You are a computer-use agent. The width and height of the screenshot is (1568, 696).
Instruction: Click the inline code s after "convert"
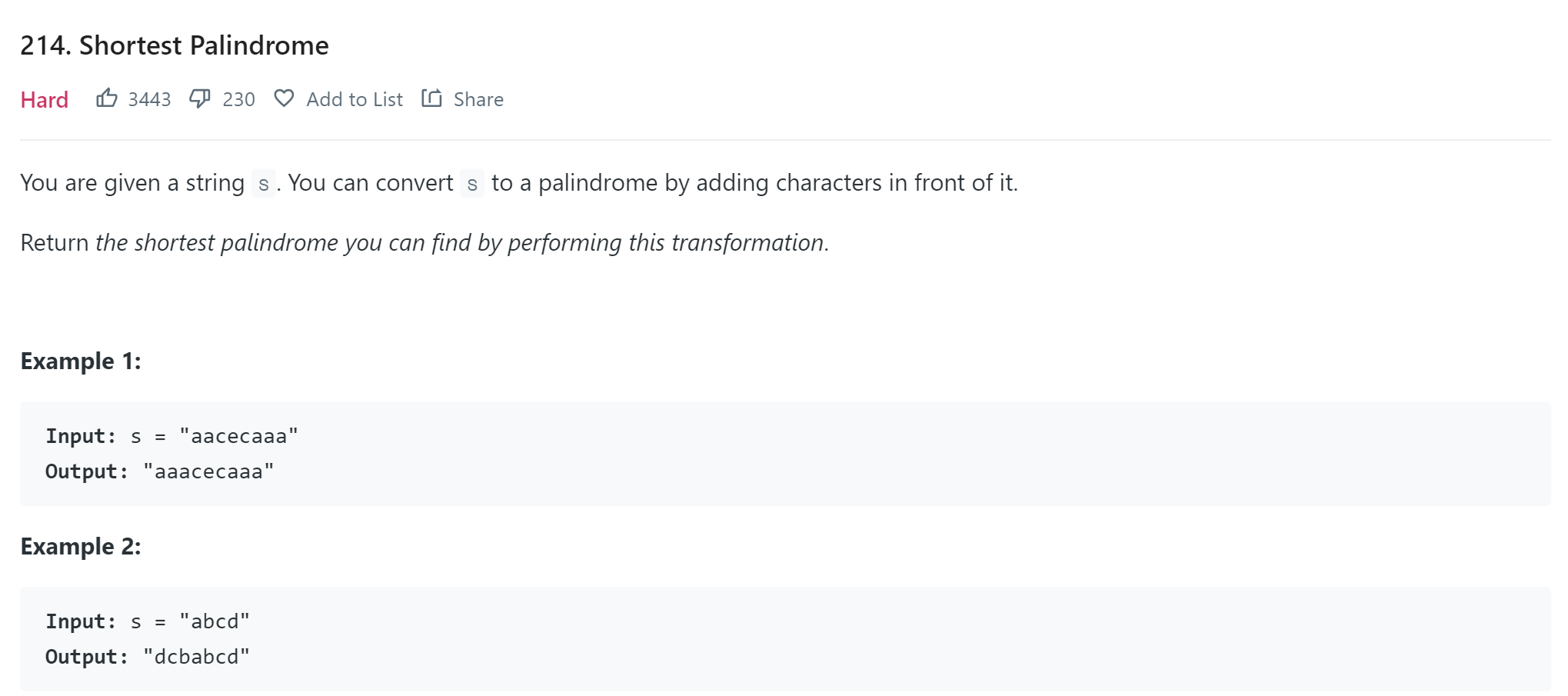[472, 184]
